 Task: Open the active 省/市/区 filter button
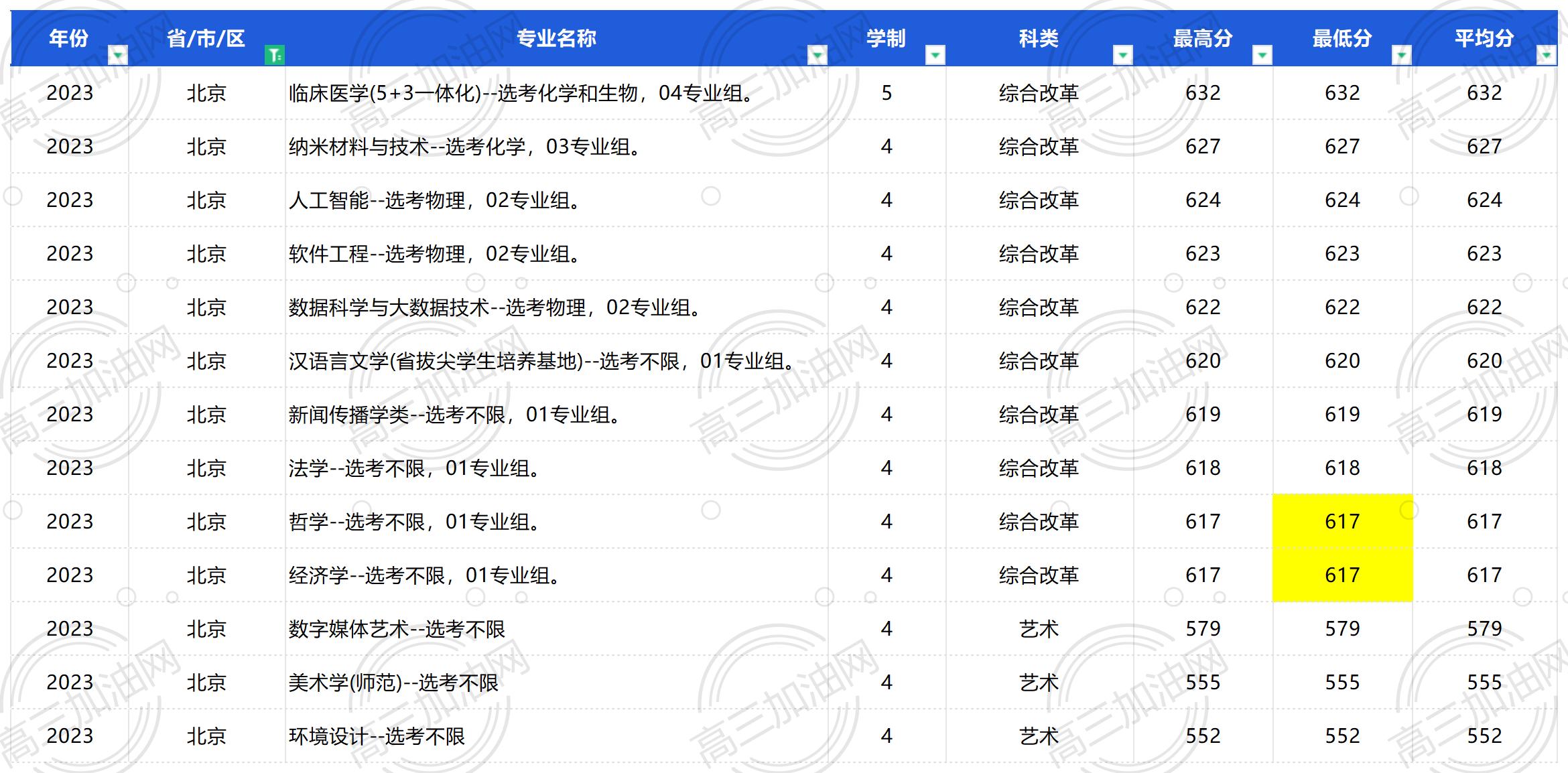tap(275, 55)
